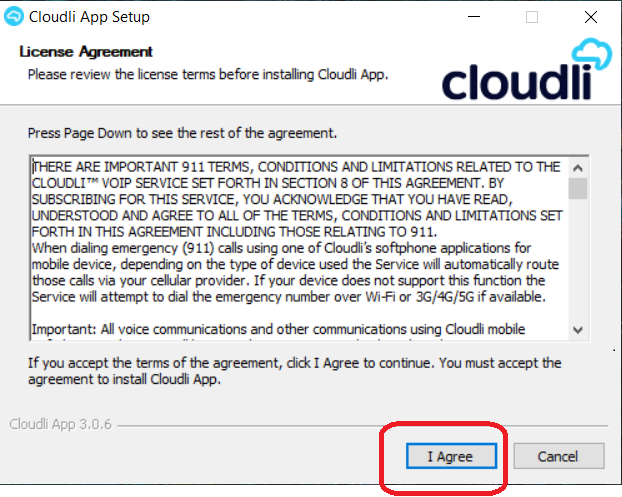
Task: Click the 'Please review the license terms' subtitle
Action: [208, 75]
